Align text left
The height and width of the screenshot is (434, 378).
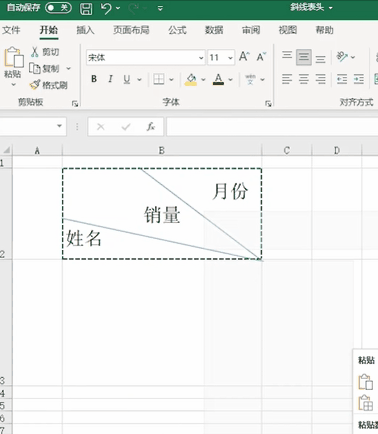click(287, 79)
